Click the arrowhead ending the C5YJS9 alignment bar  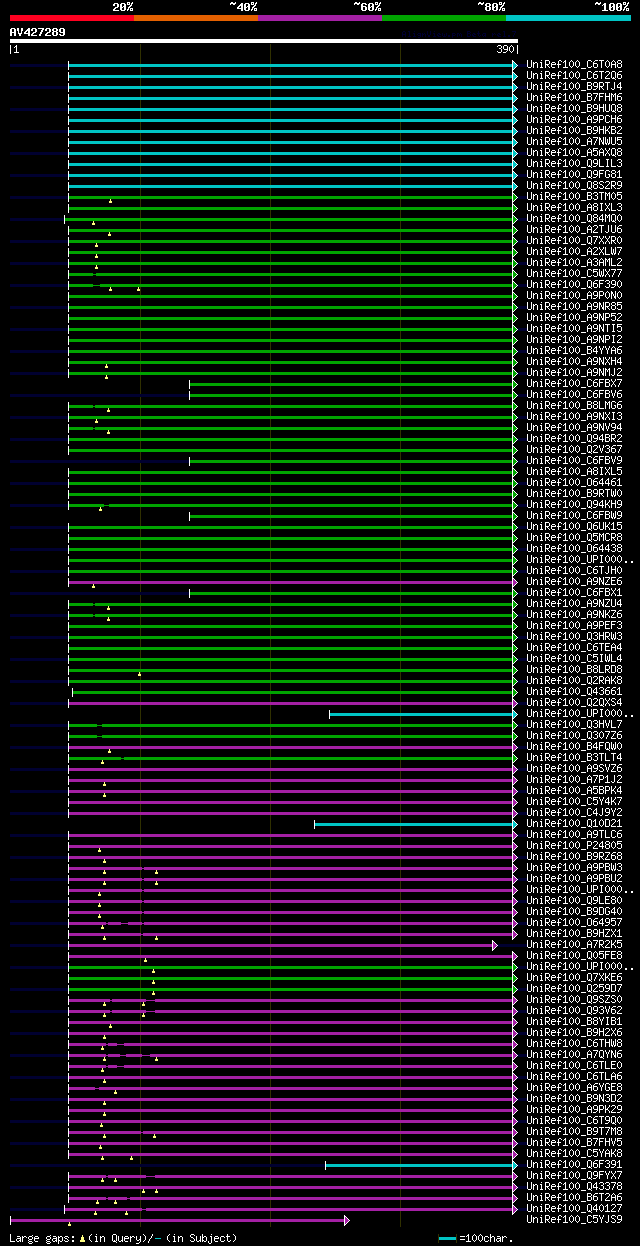[x=347, y=1220]
